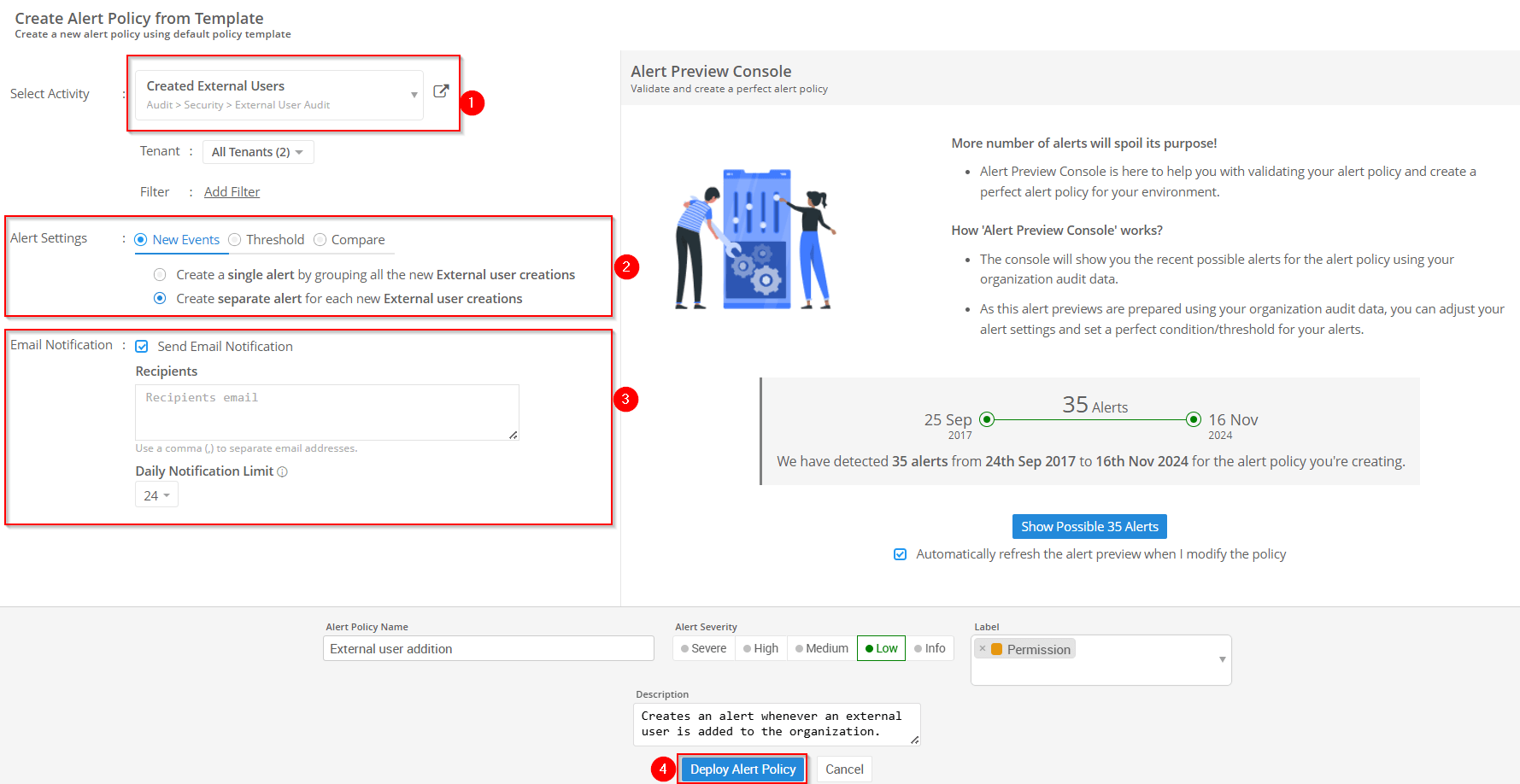Open the Label selection dropdown
Image resolution: width=1520 pixels, height=784 pixels.
pos(1221,659)
